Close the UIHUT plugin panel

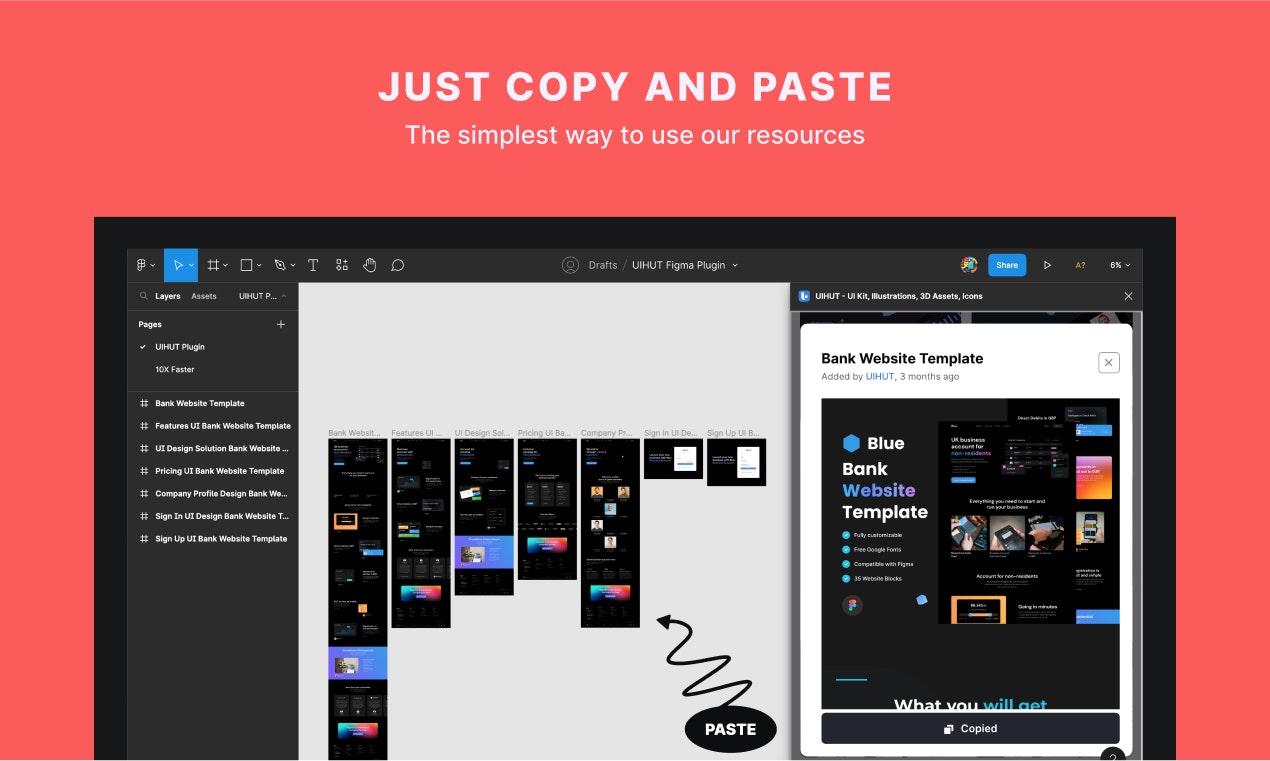pos(1128,296)
